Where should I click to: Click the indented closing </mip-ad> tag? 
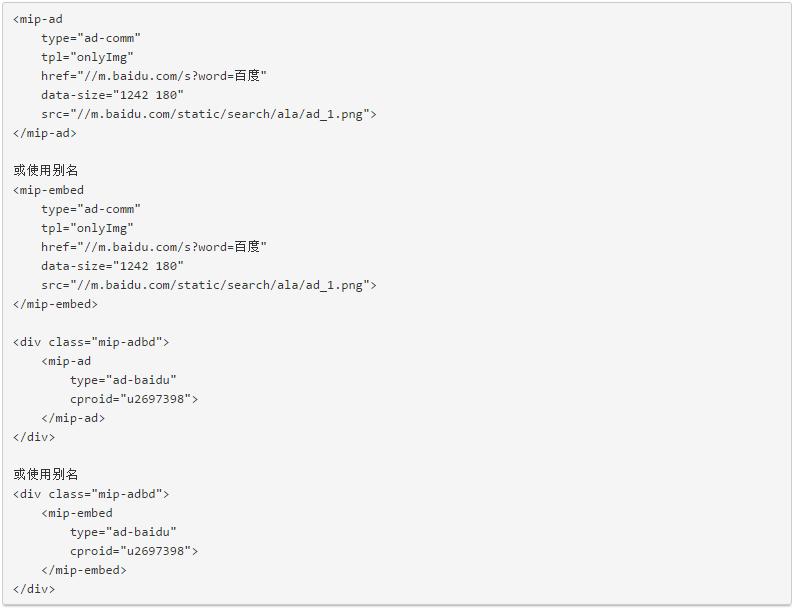(x=73, y=418)
